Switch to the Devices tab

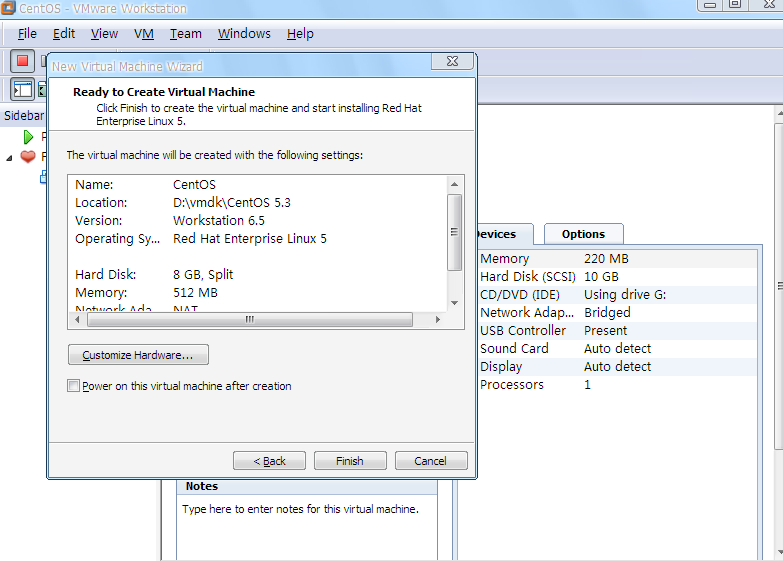(504, 234)
